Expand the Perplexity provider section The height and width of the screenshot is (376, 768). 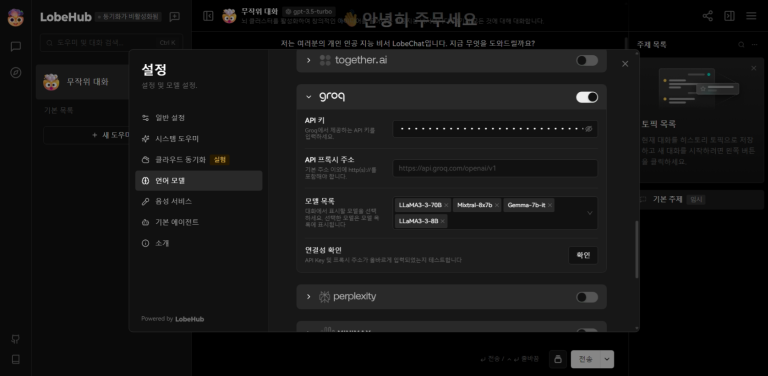pos(309,297)
